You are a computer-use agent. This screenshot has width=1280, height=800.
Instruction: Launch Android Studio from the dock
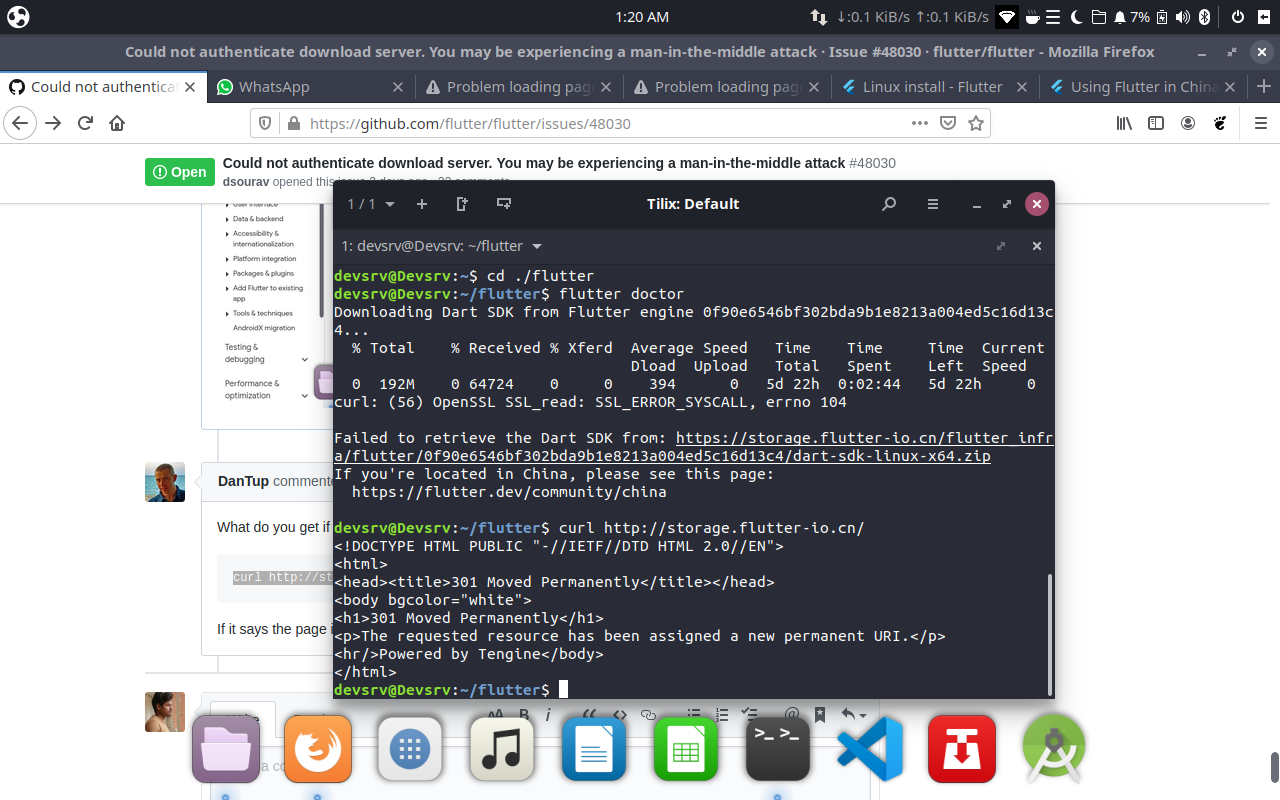tap(1054, 748)
